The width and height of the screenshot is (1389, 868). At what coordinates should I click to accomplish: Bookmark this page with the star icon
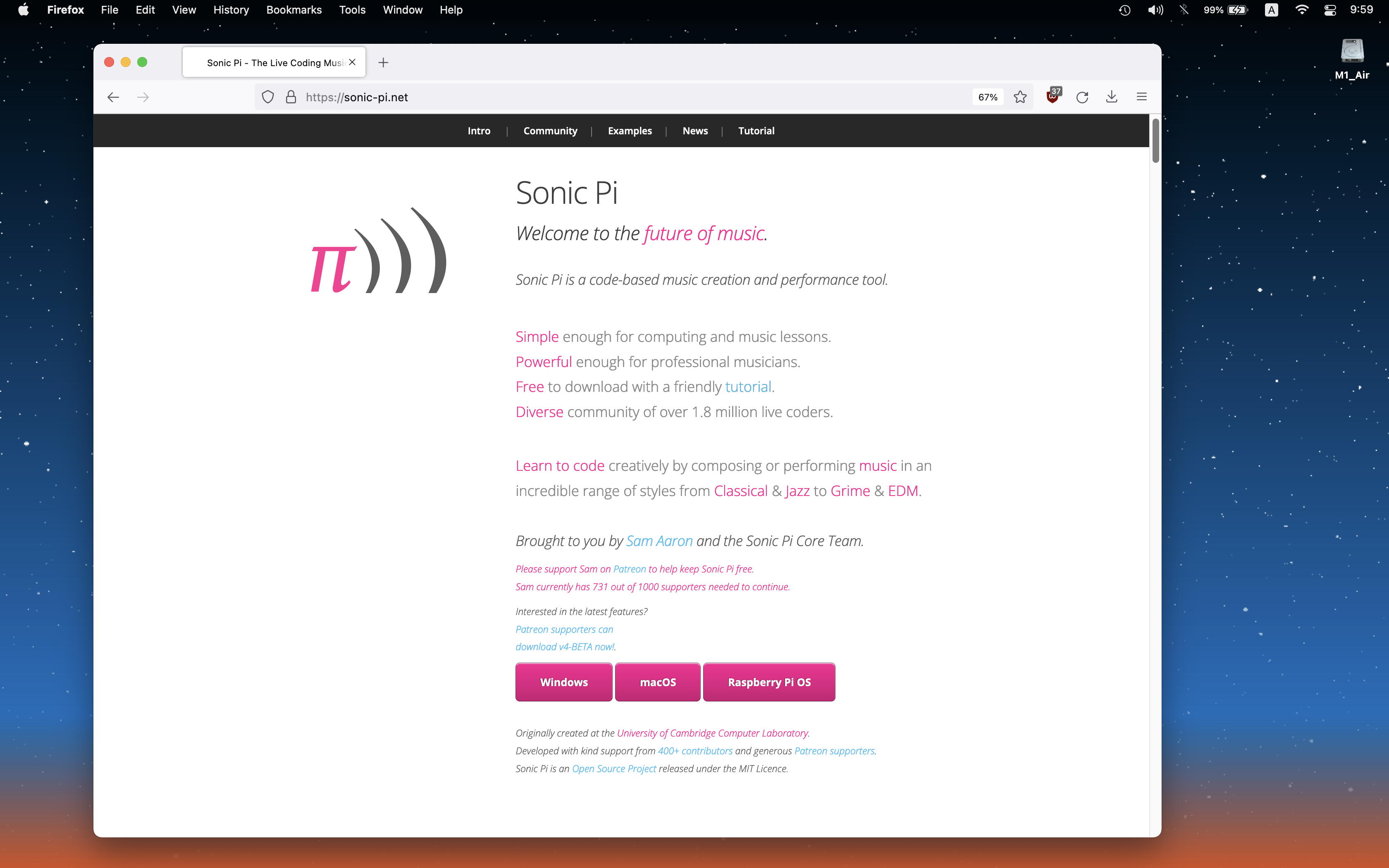coord(1020,97)
